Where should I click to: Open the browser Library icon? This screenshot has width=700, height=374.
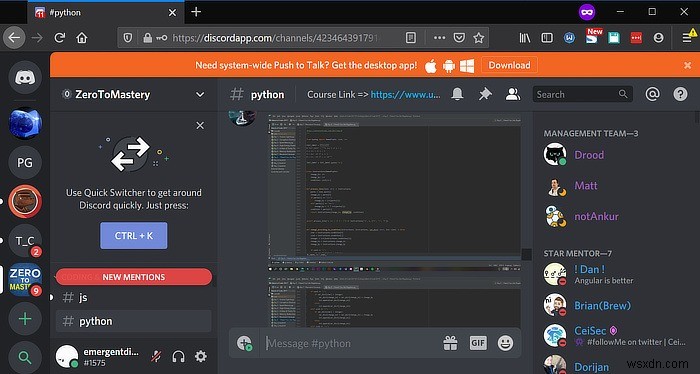coord(525,38)
